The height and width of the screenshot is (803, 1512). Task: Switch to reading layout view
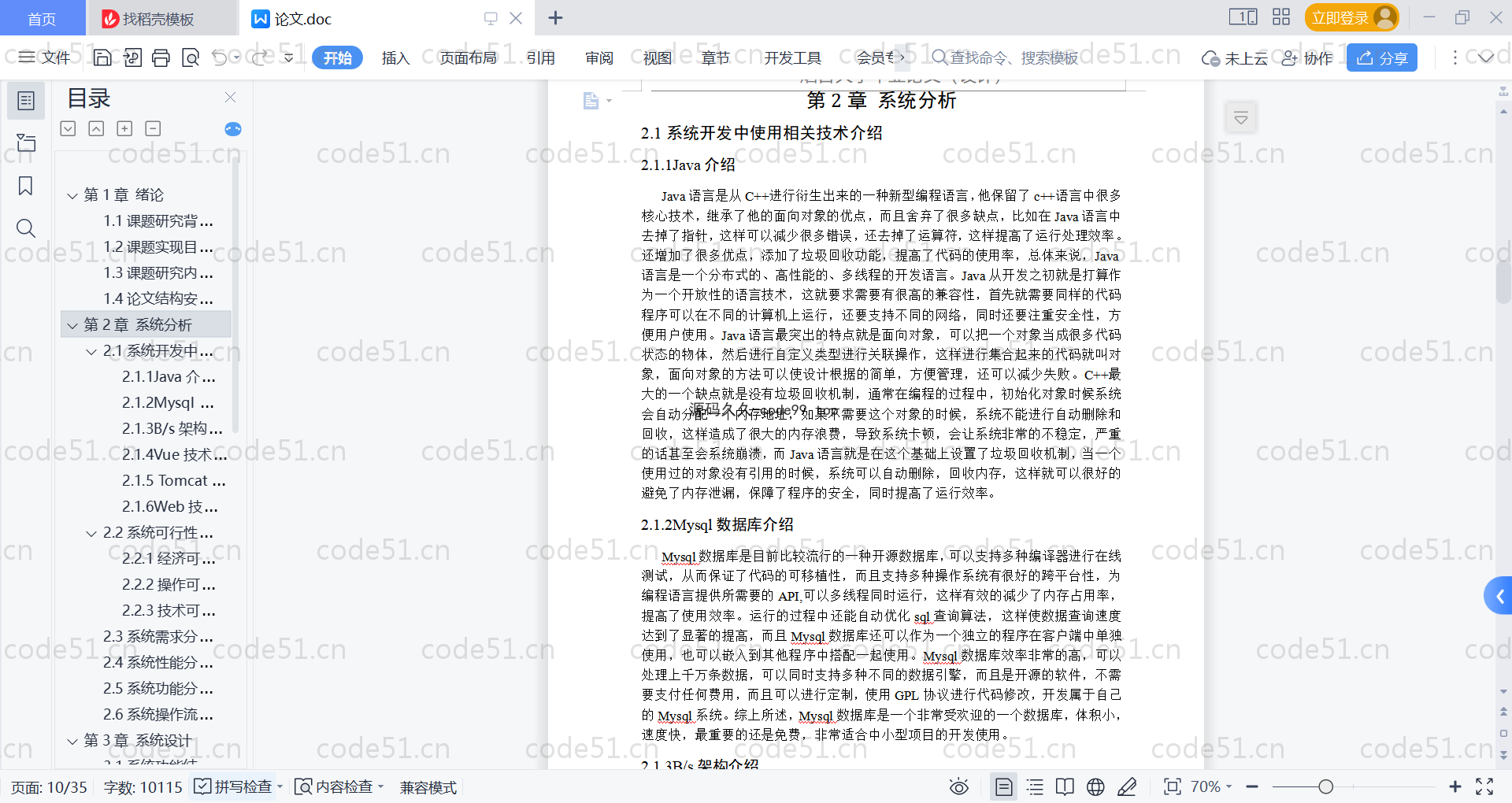1065,786
